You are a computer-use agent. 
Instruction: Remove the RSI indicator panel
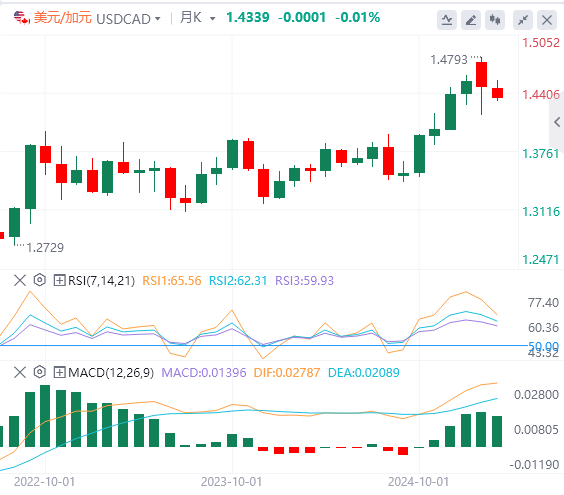20,280
